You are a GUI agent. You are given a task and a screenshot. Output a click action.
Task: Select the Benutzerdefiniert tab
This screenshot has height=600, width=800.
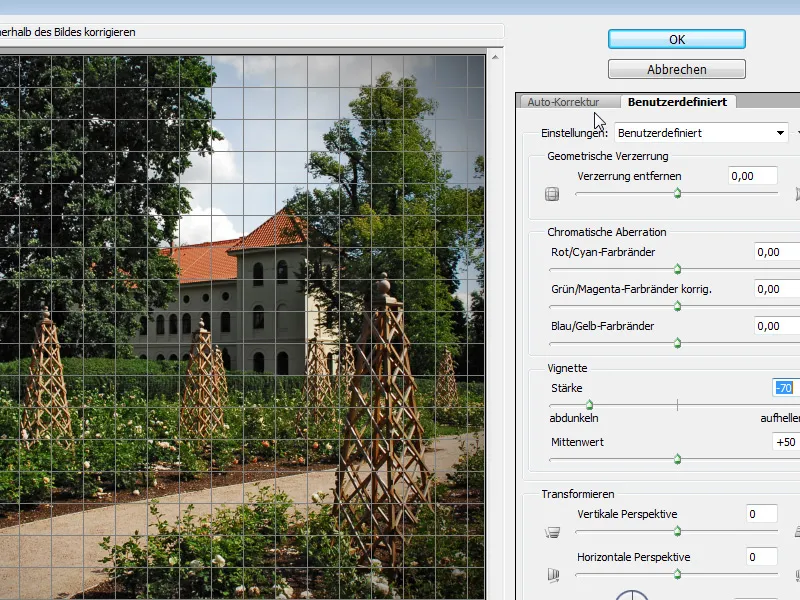tap(678, 102)
